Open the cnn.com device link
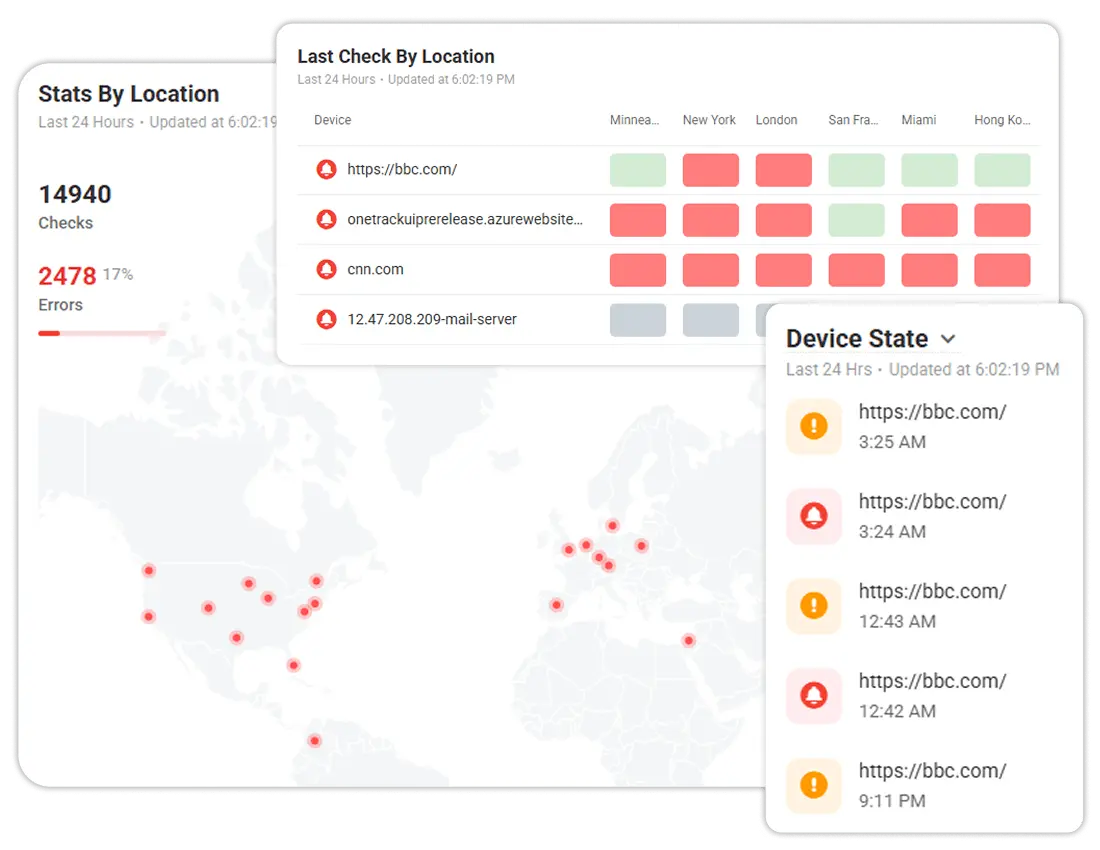 (x=377, y=269)
